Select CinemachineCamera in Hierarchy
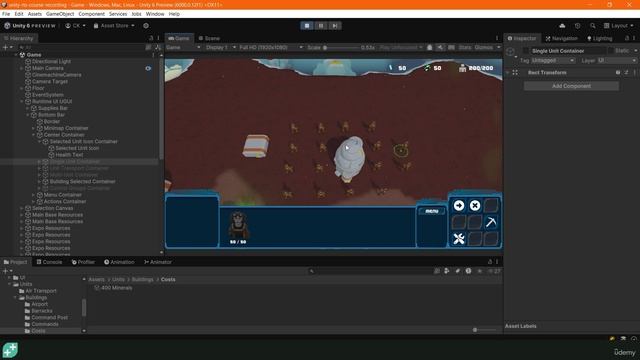 (x=57, y=75)
